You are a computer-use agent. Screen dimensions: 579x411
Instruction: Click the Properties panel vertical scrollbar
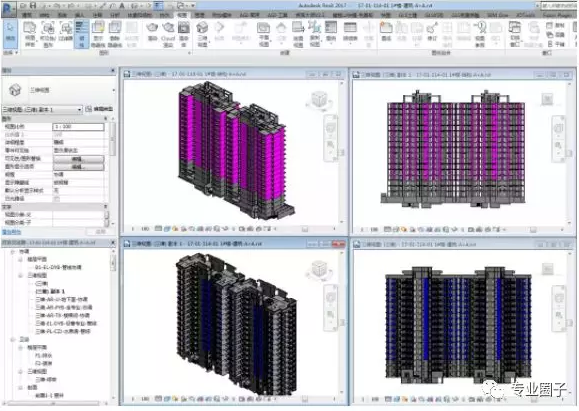(113, 140)
